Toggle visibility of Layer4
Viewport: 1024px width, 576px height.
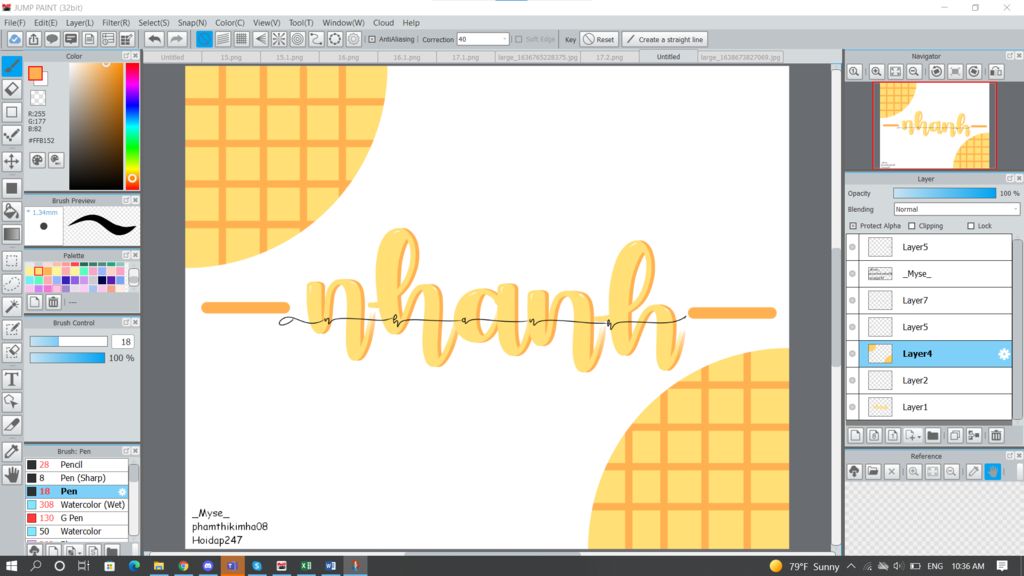coord(852,354)
